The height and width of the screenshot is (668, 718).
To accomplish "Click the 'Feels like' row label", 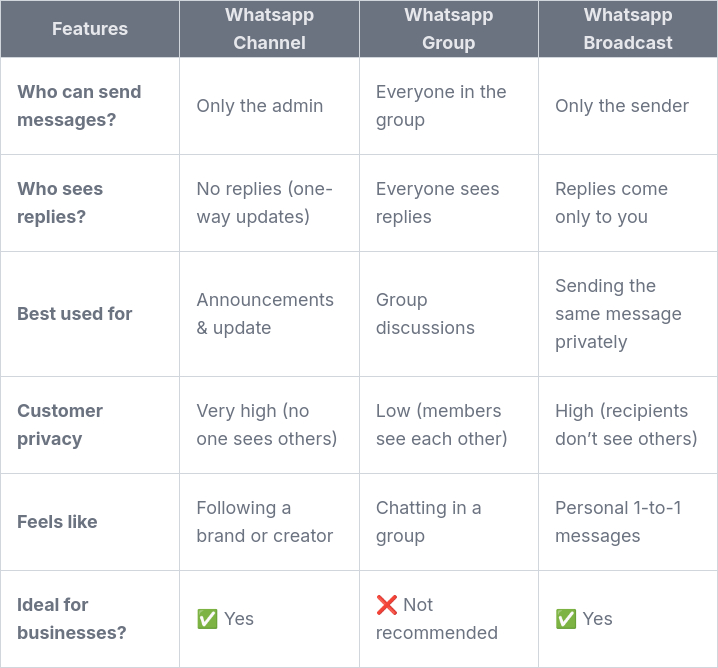I will (x=57, y=522).
